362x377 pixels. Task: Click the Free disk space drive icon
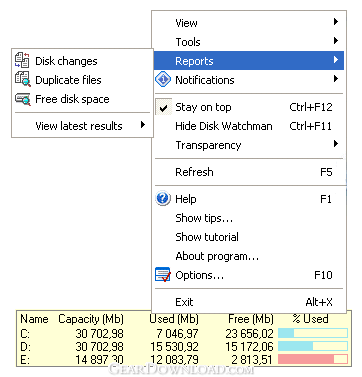click(x=23, y=99)
